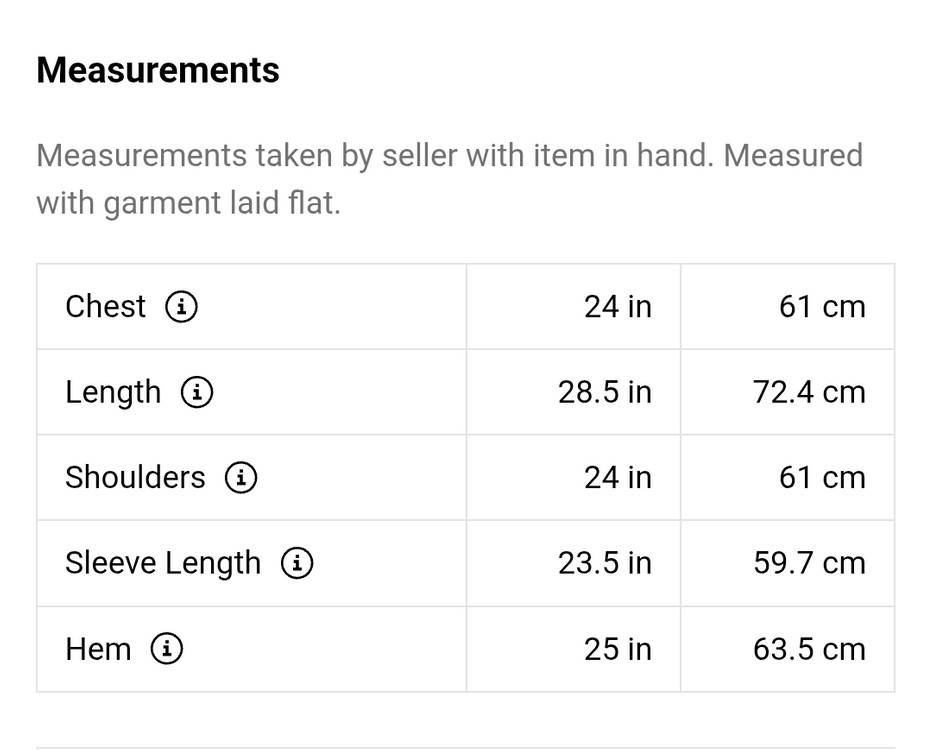Select the 72.4 cm length value
The height and width of the screenshot is (750, 932).
(808, 393)
